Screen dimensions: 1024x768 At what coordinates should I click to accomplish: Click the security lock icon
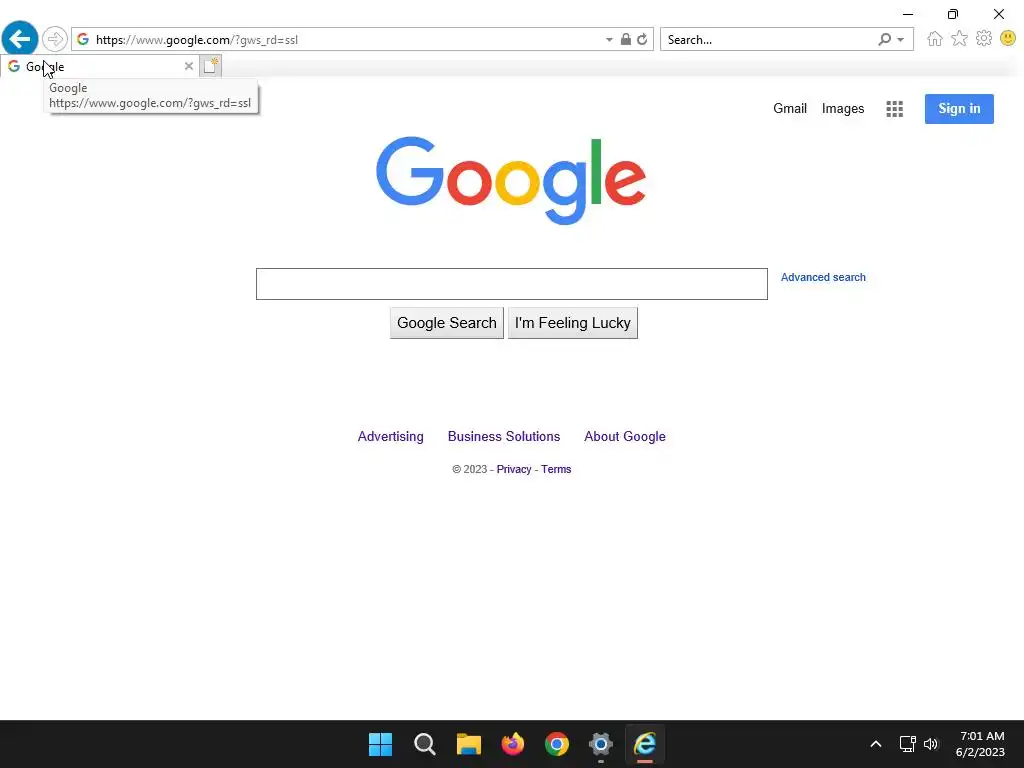(626, 39)
